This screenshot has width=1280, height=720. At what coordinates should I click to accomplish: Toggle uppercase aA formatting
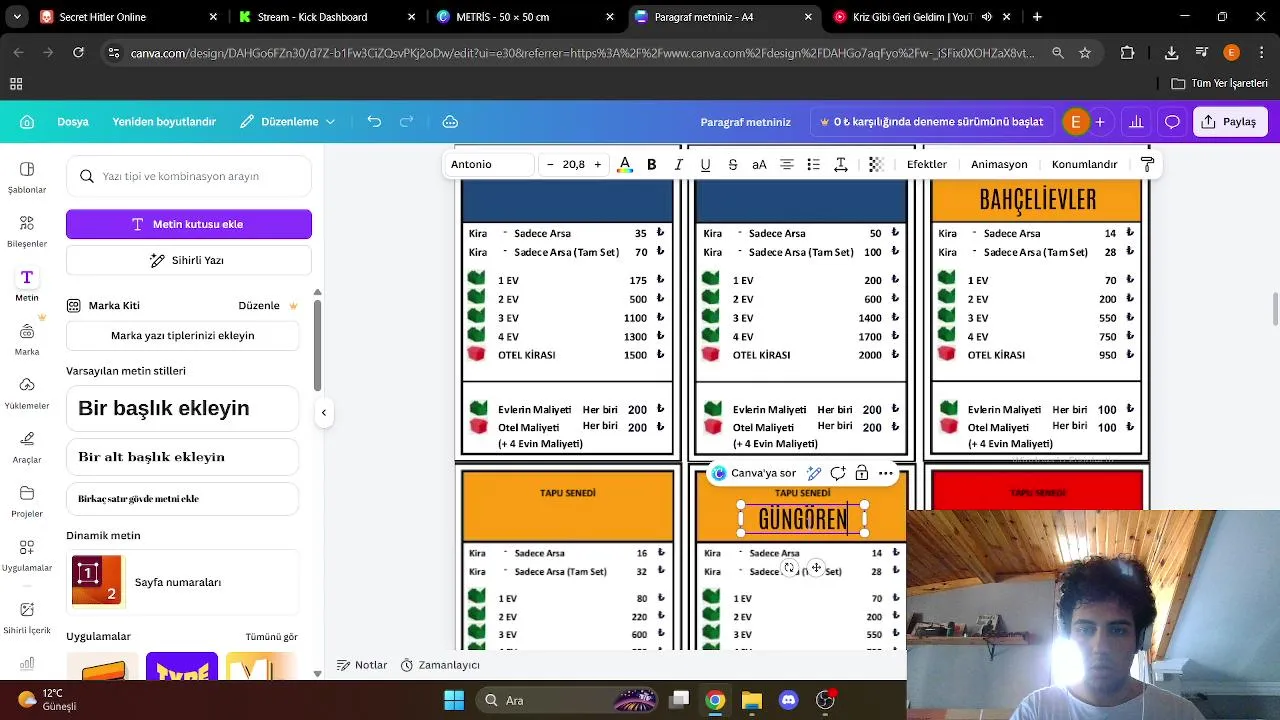[x=759, y=164]
